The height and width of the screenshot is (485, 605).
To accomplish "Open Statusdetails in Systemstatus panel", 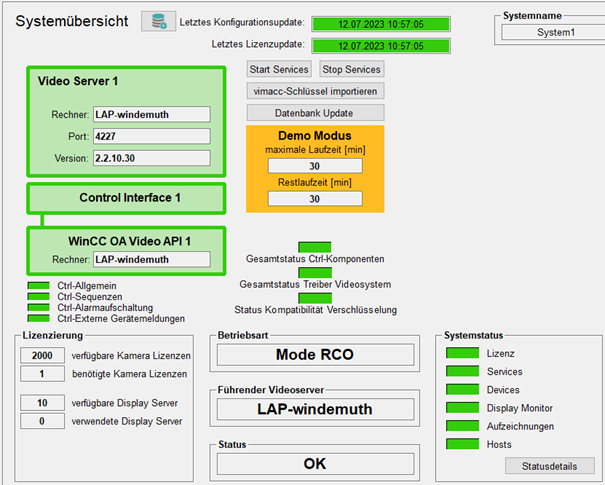I will [x=549, y=466].
